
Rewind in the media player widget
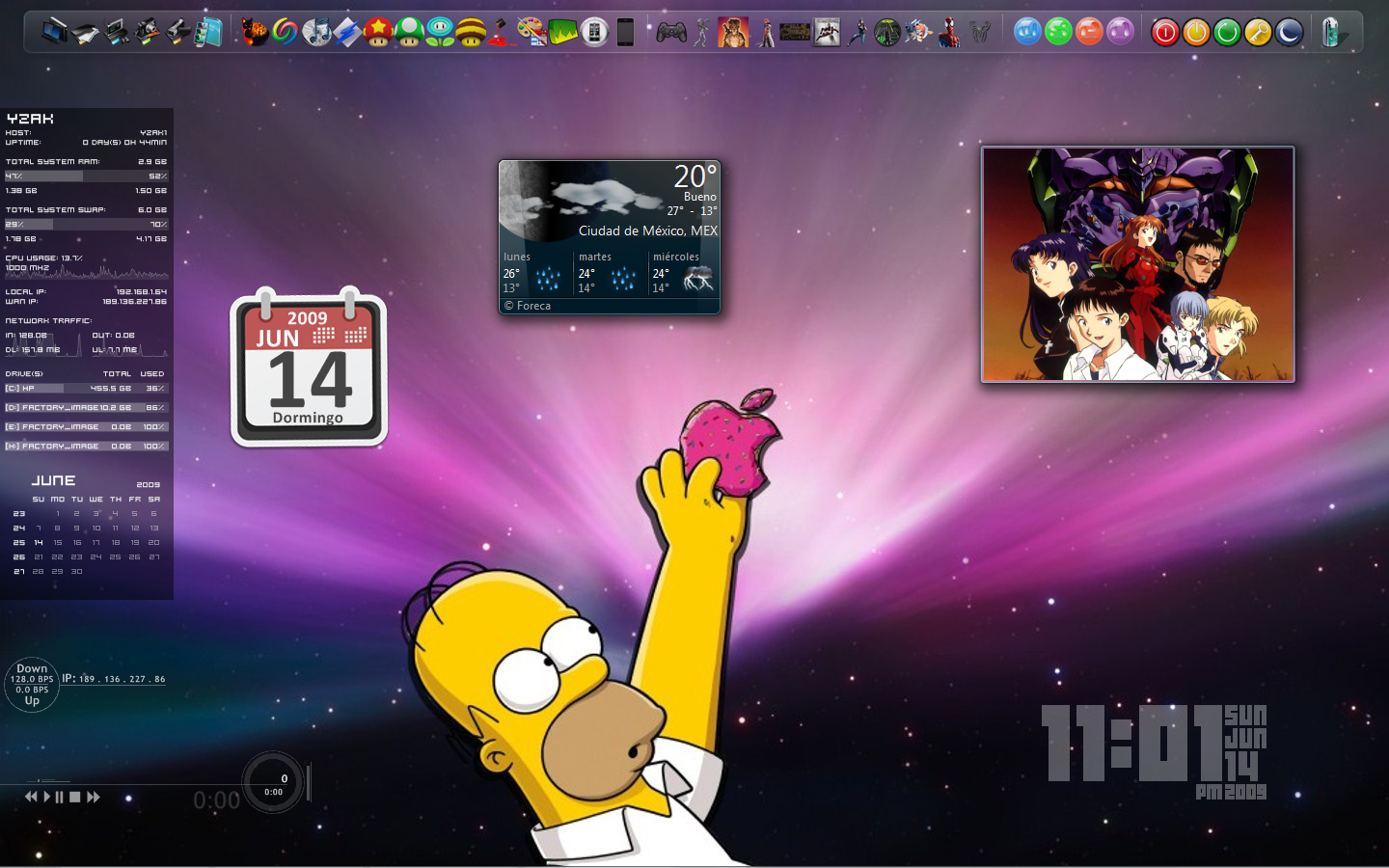point(31,797)
